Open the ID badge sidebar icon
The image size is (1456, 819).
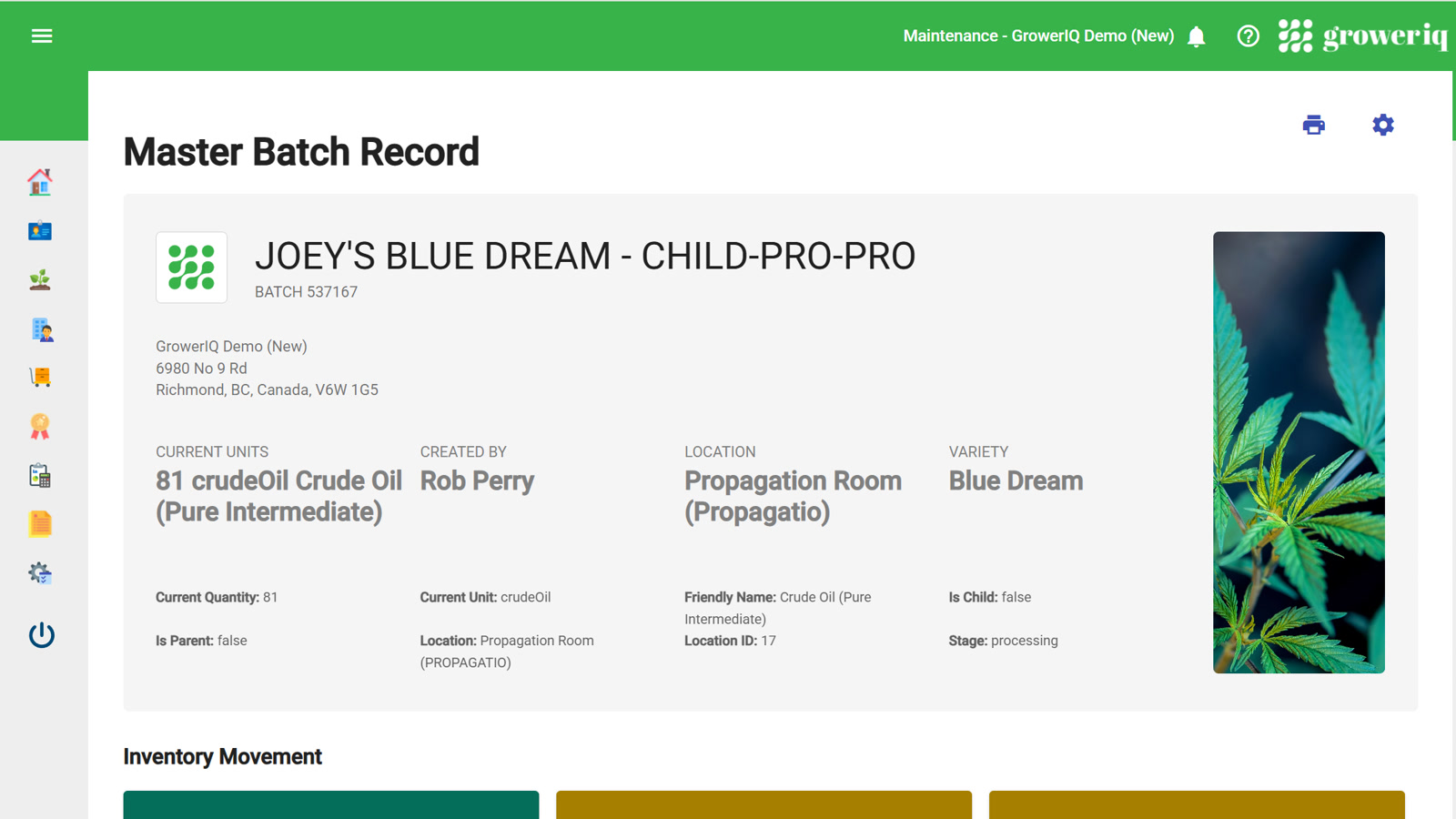click(x=40, y=231)
